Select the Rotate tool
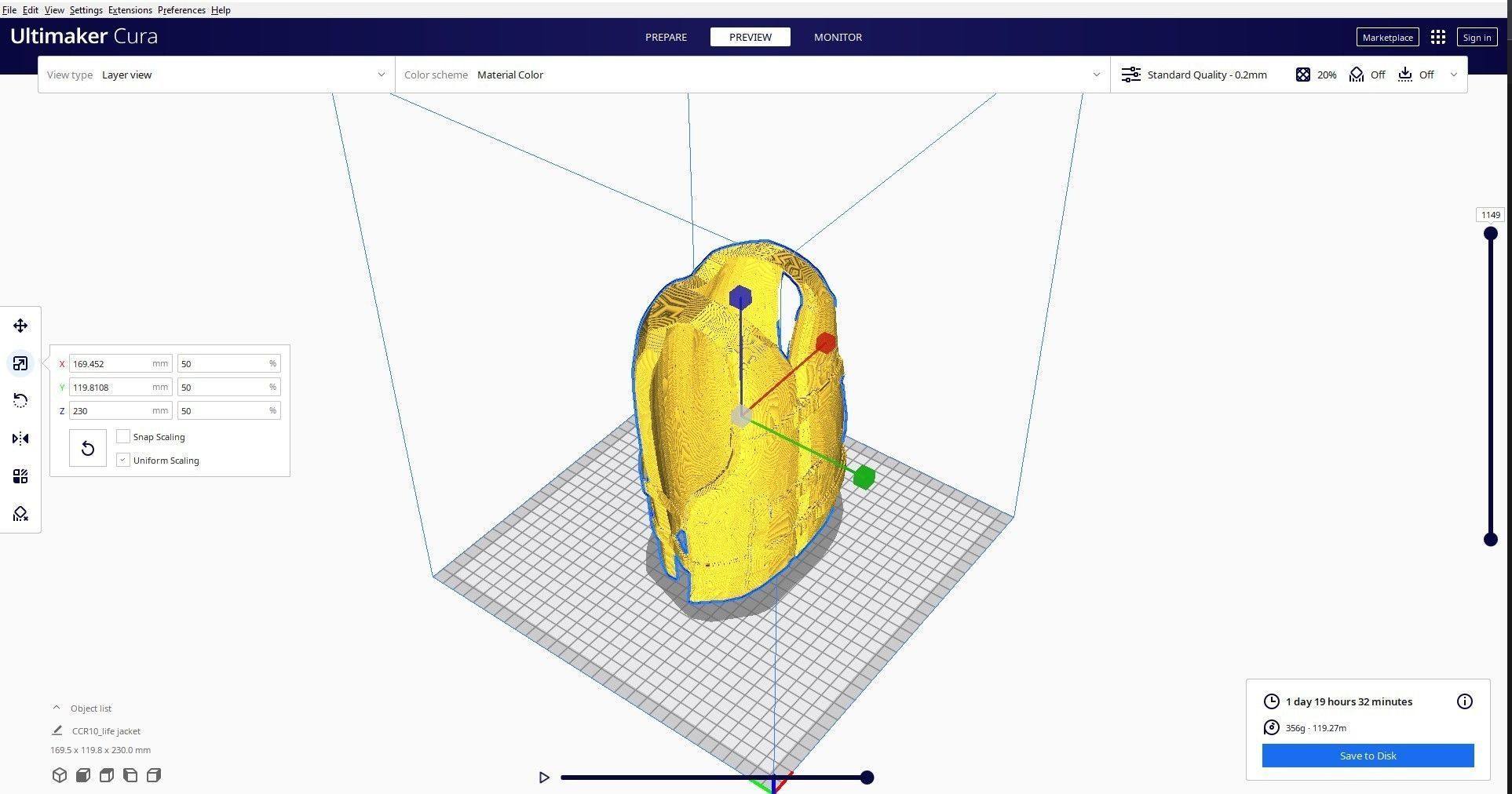The width and height of the screenshot is (1512, 794). (20, 401)
